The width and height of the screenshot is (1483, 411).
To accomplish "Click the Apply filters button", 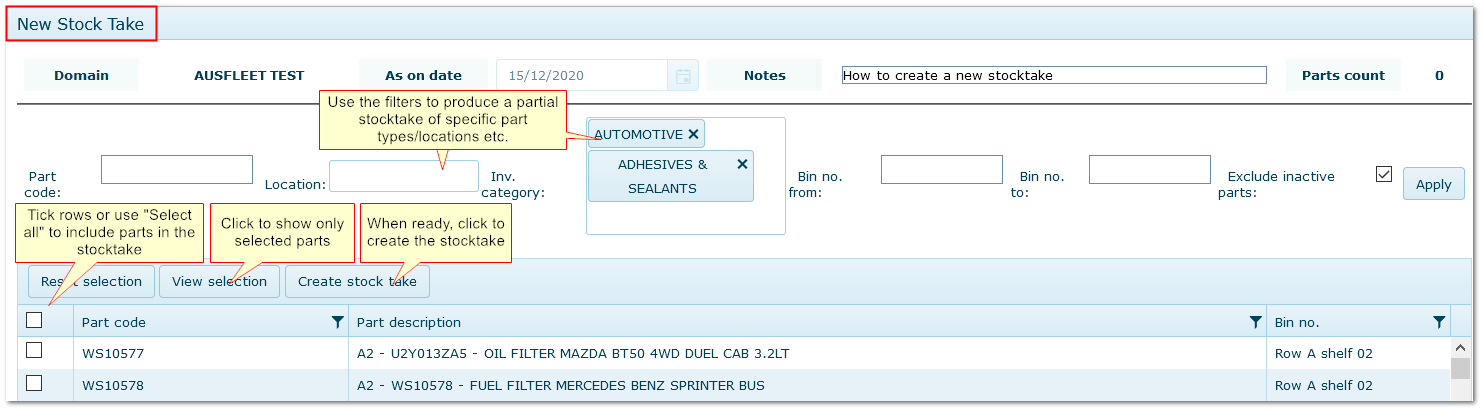I will coord(1433,184).
